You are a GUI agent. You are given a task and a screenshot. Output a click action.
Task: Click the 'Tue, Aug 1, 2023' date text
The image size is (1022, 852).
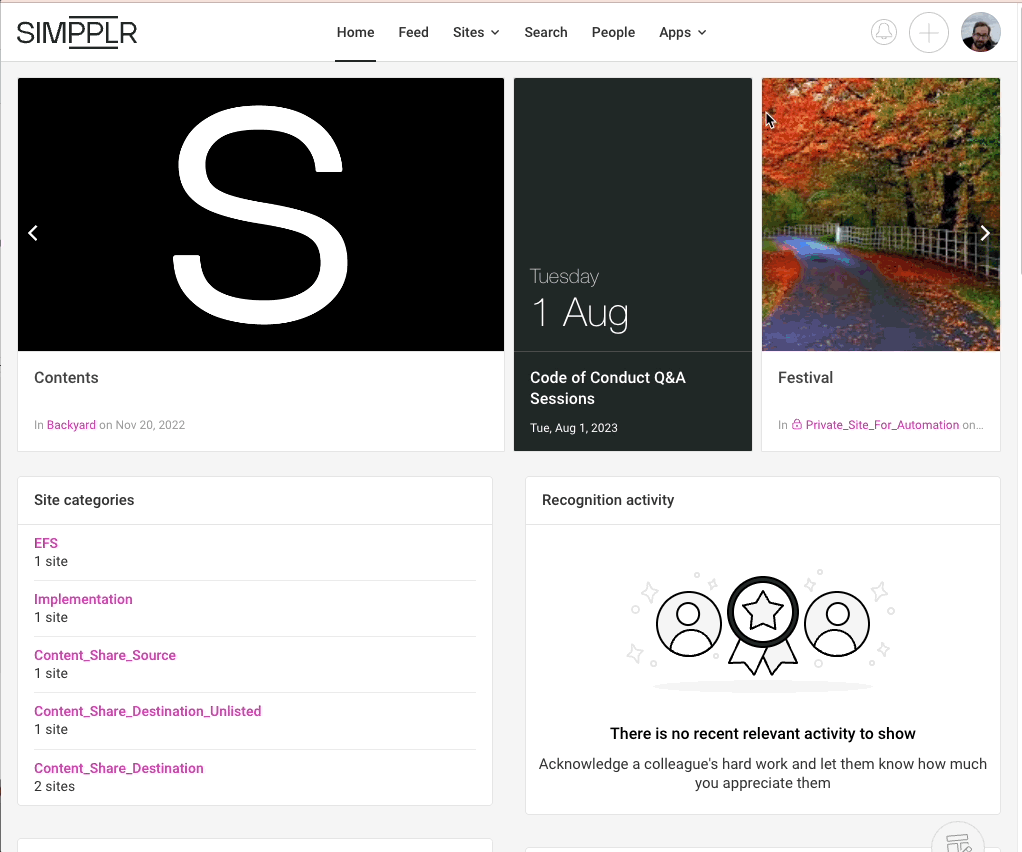point(574,428)
